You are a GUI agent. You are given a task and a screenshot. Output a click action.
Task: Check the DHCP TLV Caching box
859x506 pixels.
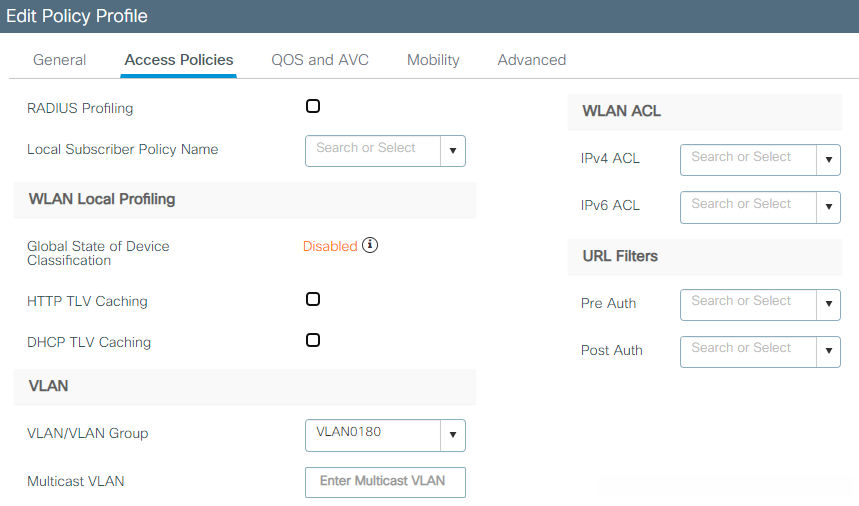313,340
